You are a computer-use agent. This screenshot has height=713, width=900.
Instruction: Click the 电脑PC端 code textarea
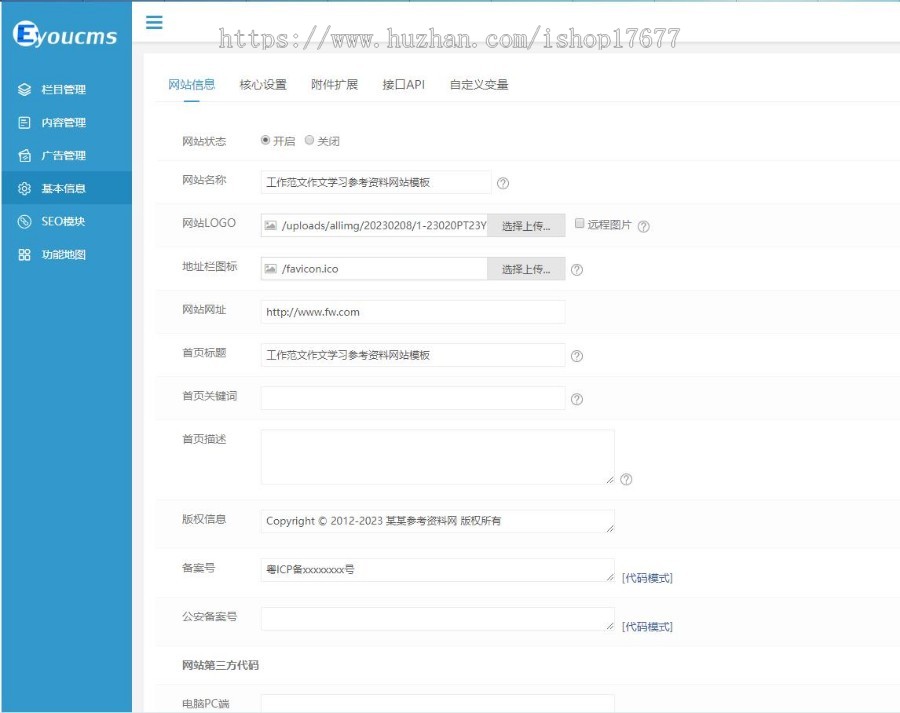click(x=437, y=704)
